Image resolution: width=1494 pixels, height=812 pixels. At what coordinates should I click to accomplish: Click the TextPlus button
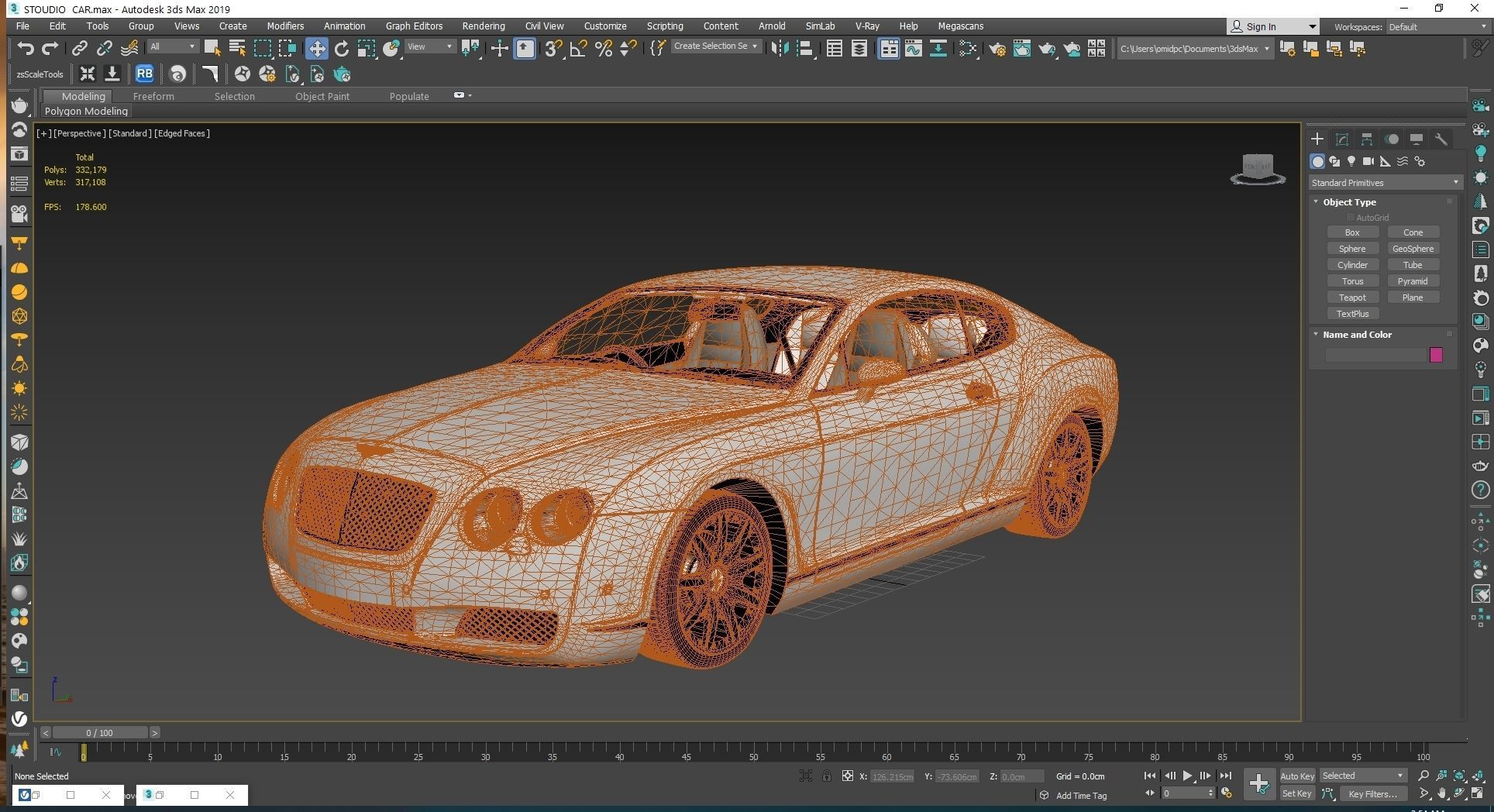pos(1352,314)
